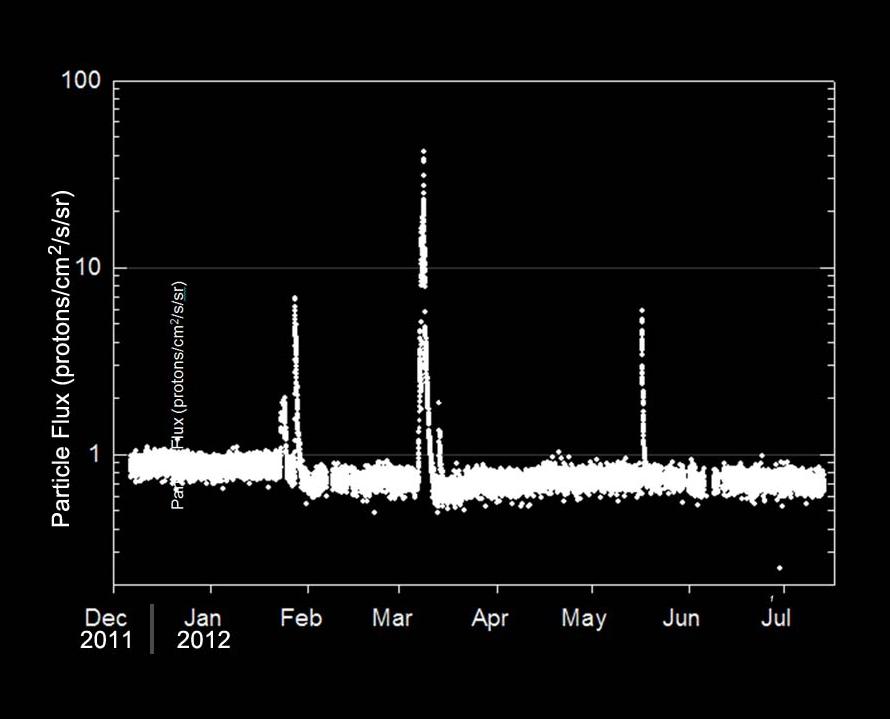Click the 2012 year label
Screen dimensions: 890x719
(205, 640)
